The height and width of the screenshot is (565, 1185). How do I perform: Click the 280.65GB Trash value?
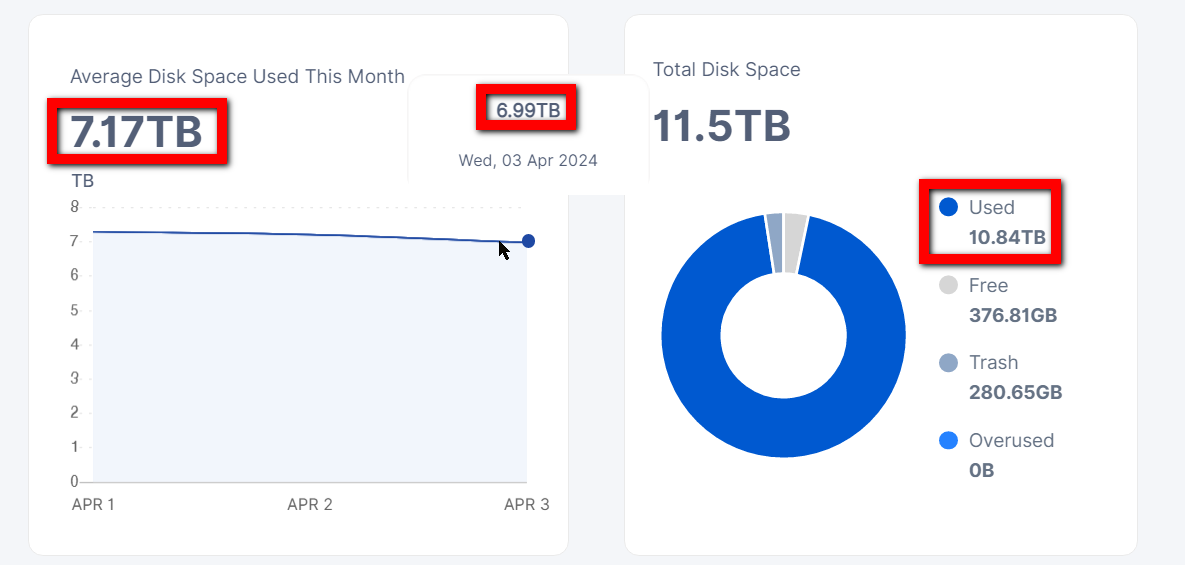1015,393
